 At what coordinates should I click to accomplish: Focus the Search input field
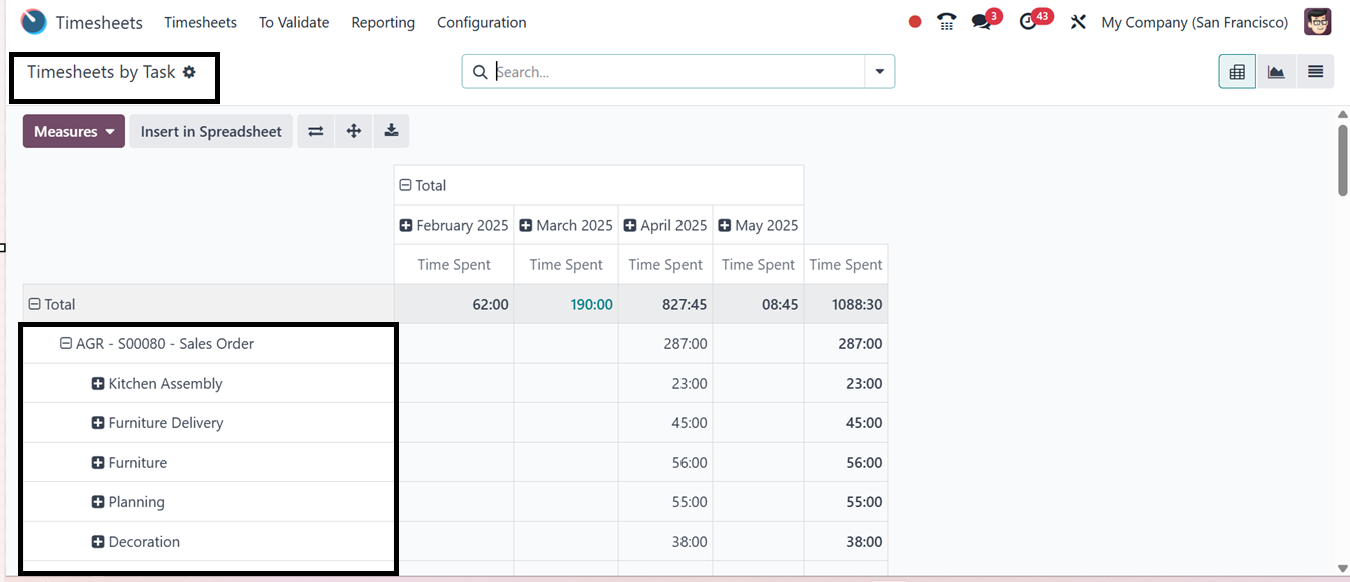pos(678,72)
